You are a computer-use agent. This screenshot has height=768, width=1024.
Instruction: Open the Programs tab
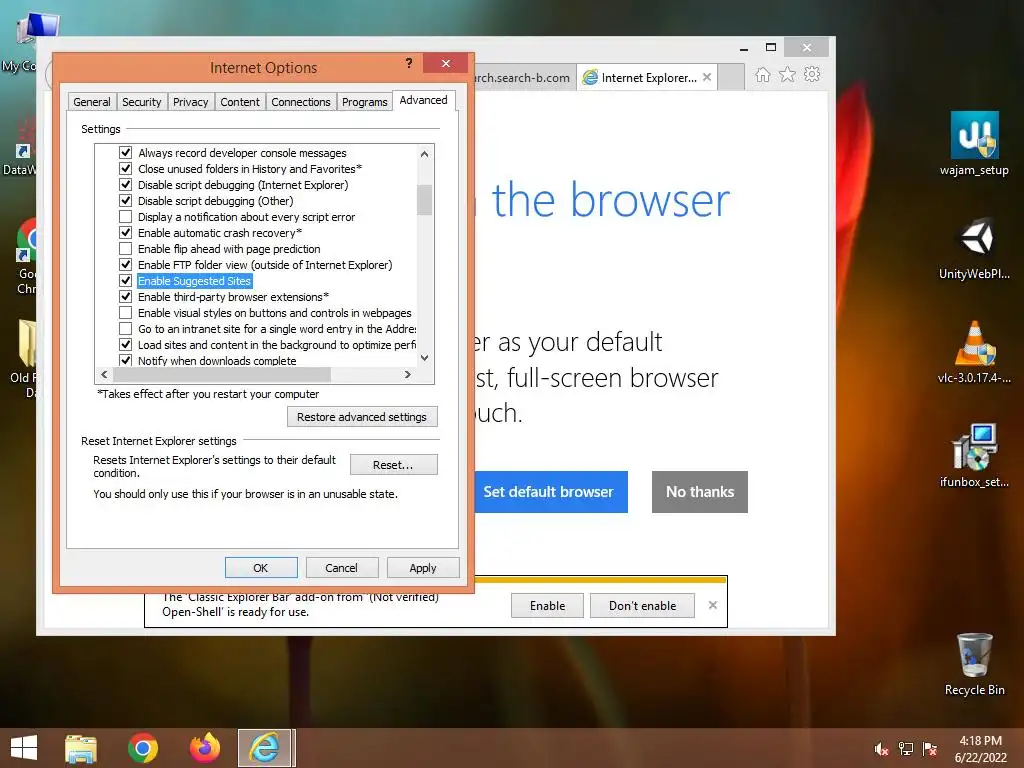(x=364, y=102)
